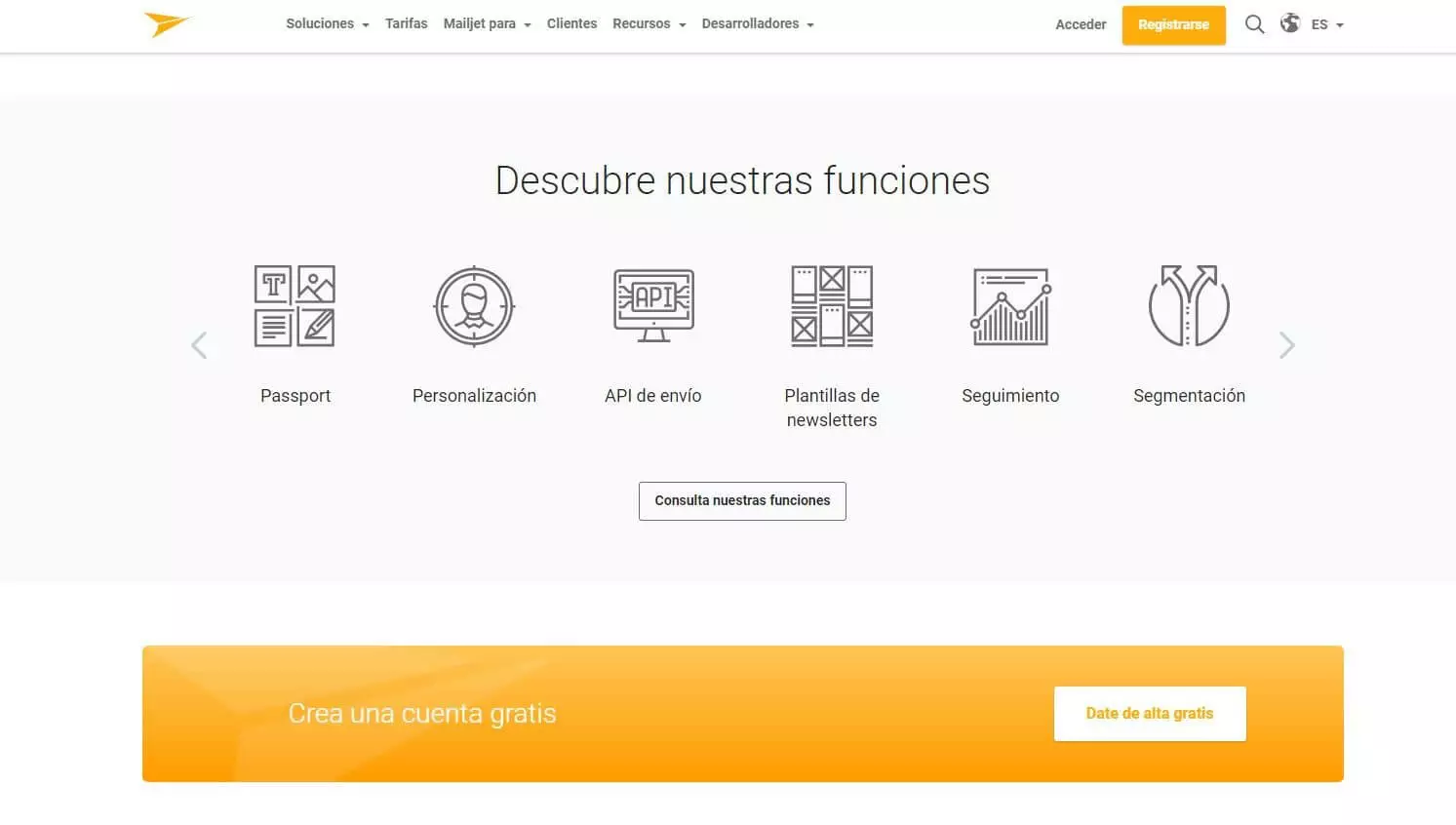The height and width of the screenshot is (825, 1456).
Task: Expand the Desarrolladores dropdown
Action: point(757,24)
